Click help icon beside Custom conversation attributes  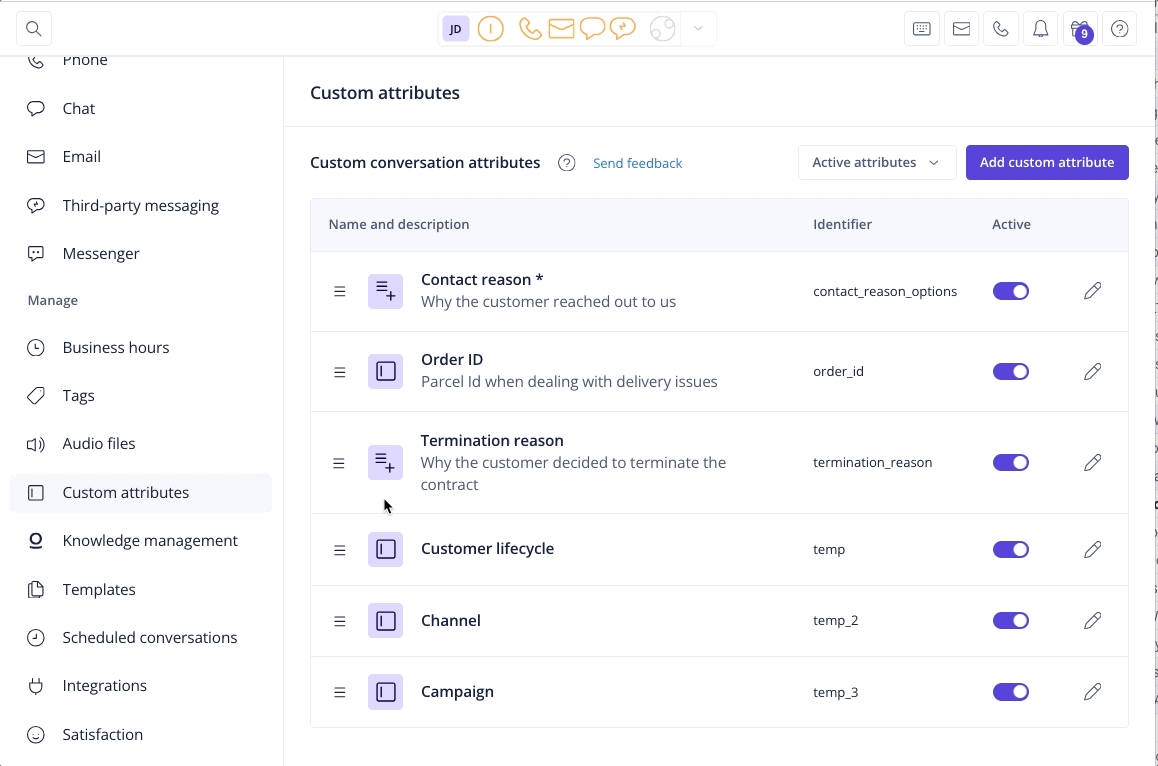(566, 163)
